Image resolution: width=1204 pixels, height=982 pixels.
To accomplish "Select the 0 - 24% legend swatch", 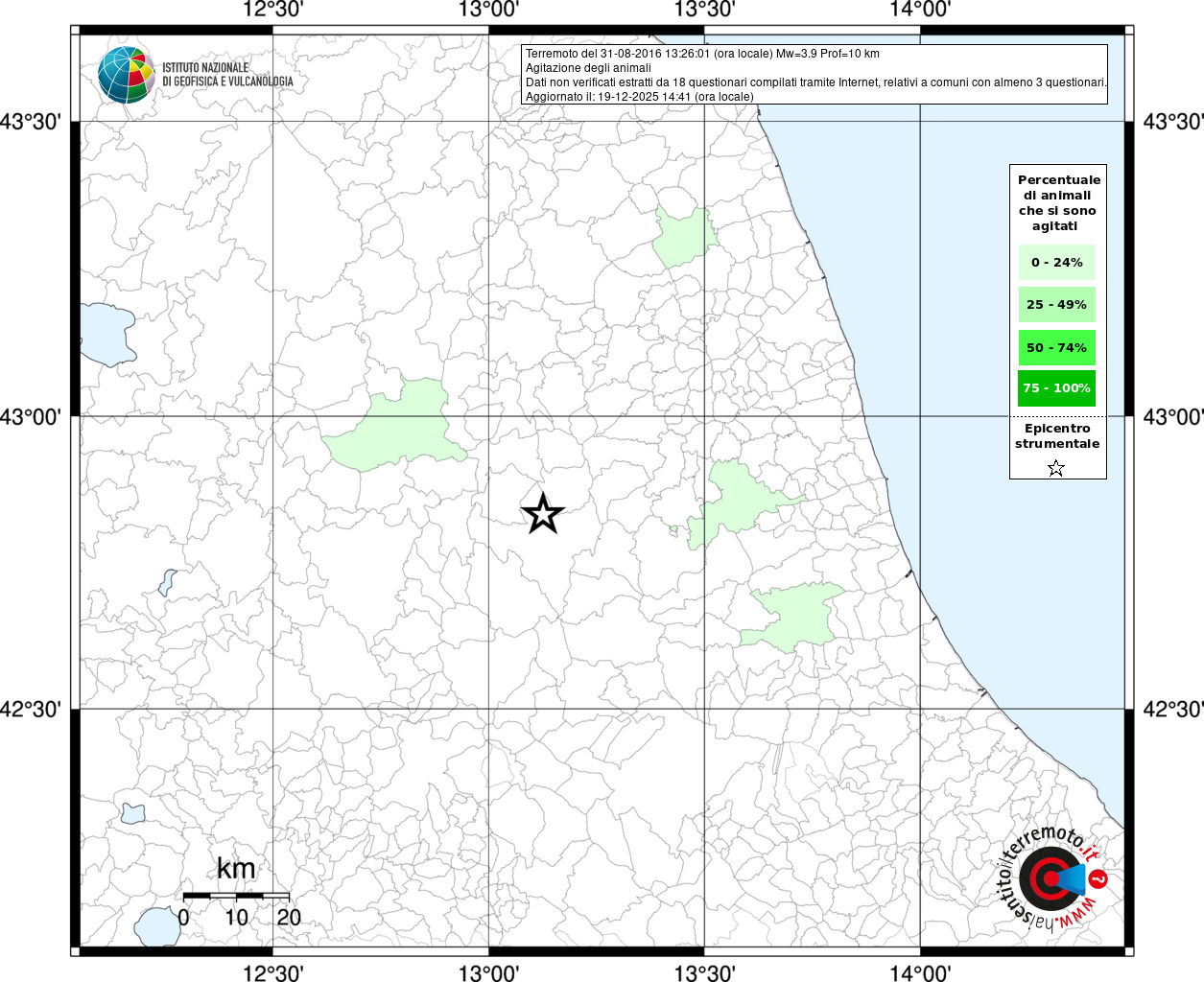I will [x=1056, y=263].
